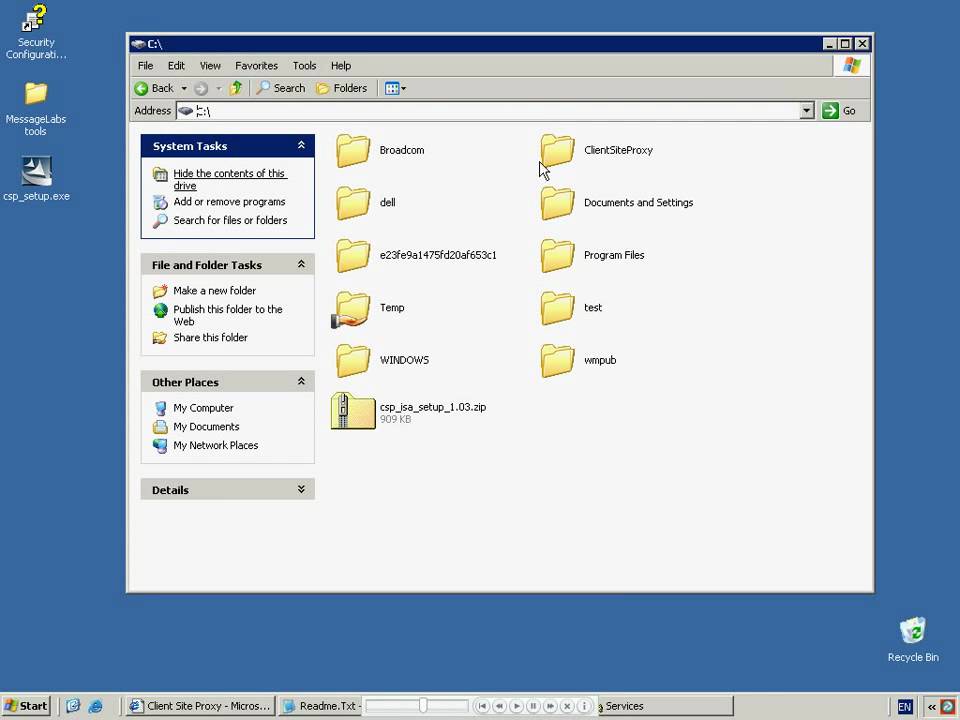Click the Up folder toolbar icon
Viewport: 960px width, 720px height.
point(237,88)
